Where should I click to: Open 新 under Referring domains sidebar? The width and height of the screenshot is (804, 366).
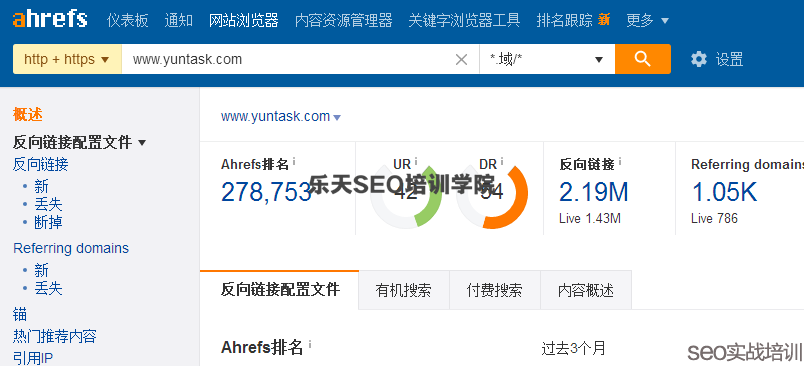[x=42, y=270]
